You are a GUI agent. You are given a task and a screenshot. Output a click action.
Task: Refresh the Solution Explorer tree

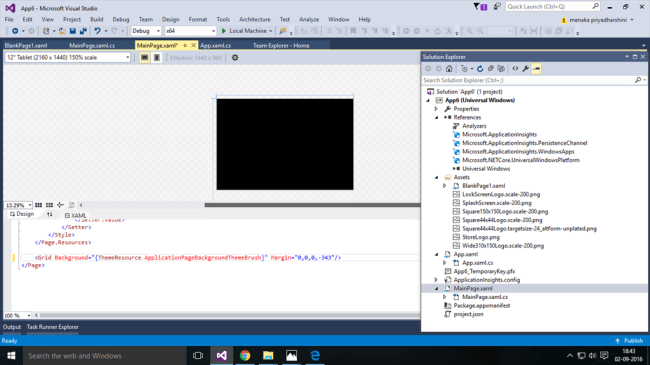coord(480,69)
